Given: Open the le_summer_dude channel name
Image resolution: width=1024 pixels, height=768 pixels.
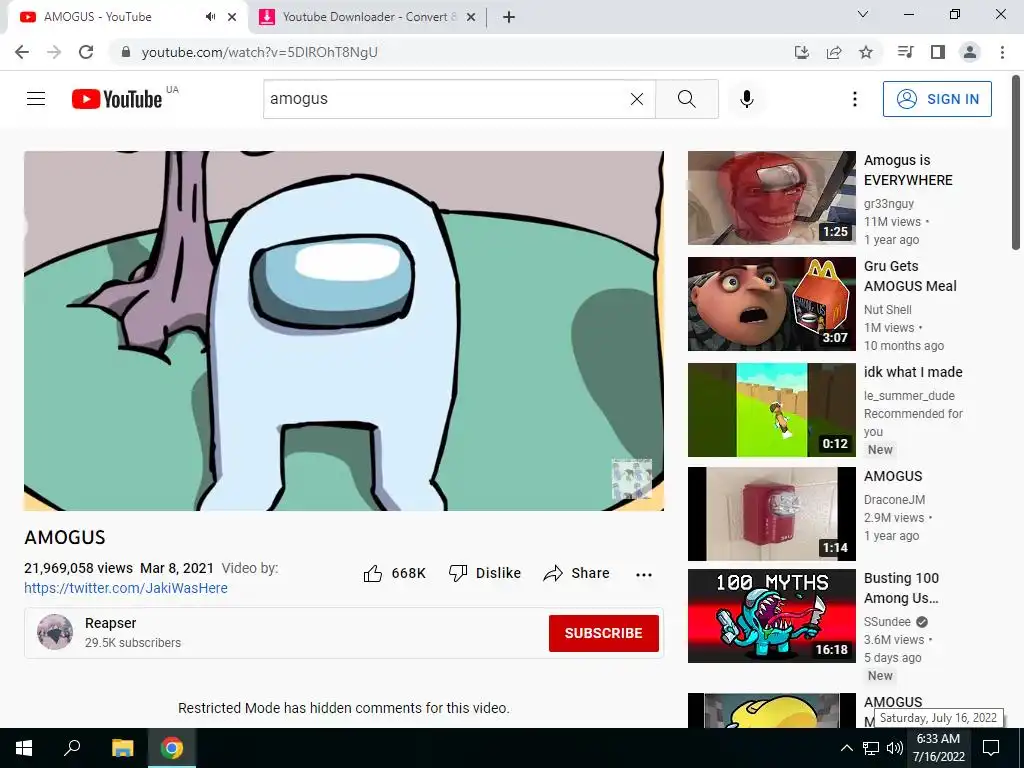Looking at the screenshot, I should pos(909,396).
